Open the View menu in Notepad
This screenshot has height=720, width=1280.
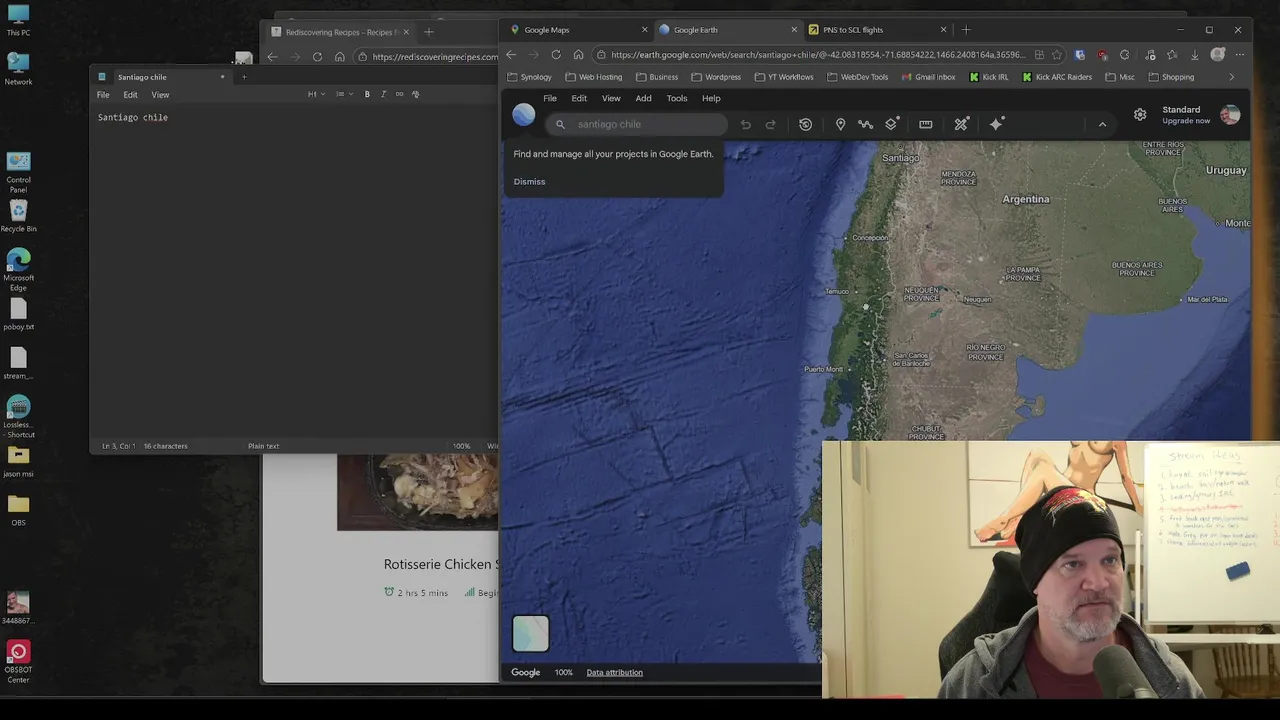(160, 95)
